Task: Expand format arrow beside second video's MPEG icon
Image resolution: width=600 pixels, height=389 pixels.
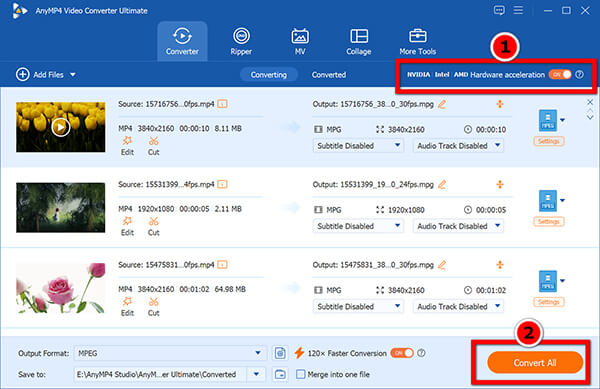Action: 562,200
